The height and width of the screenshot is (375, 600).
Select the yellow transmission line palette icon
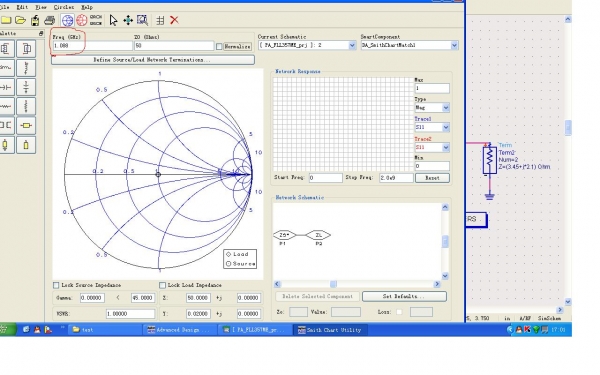(26, 125)
